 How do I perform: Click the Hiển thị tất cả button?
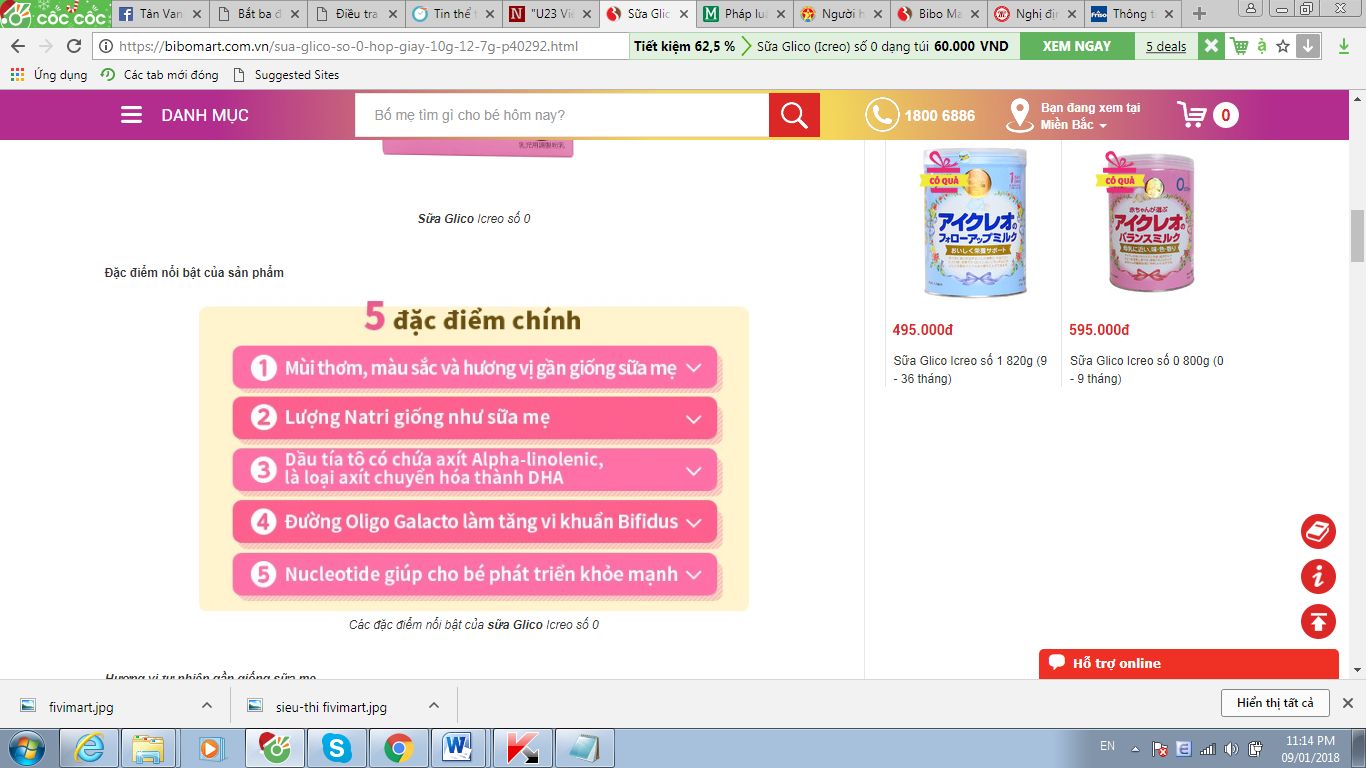pos(1274,703)
